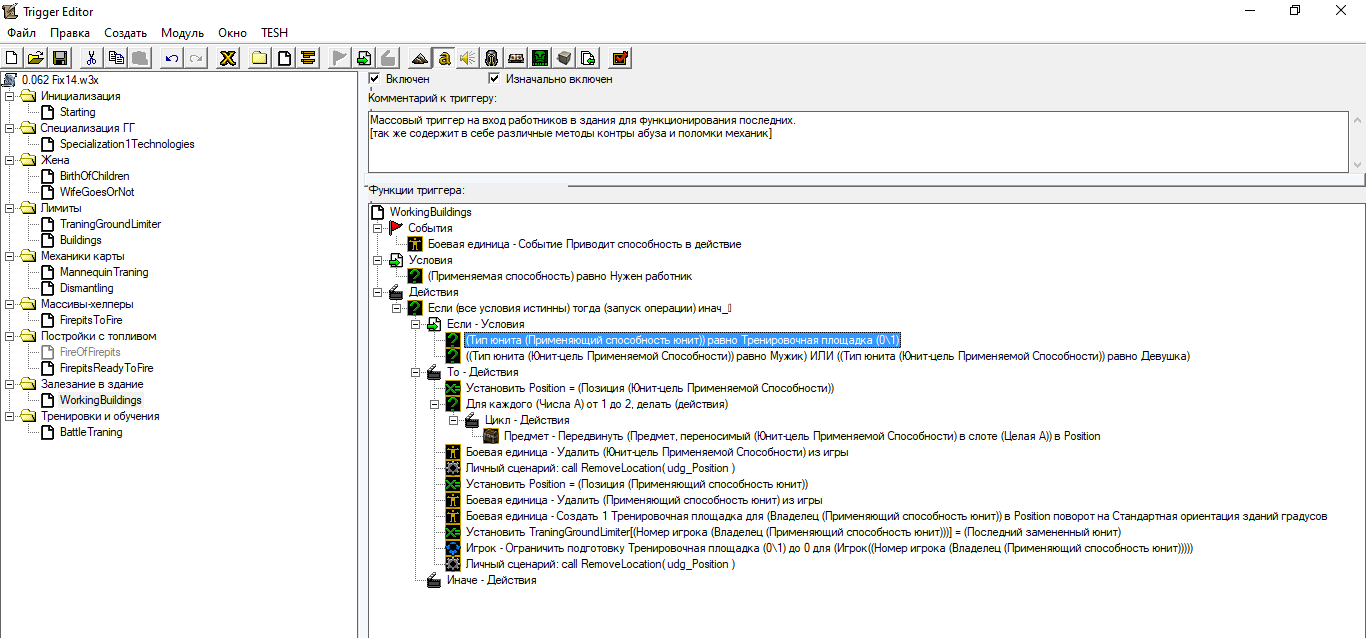The width and height of the screenshot is (1368, 638).
Task: Open Object Manager cube icon
Action: (564, 58)
